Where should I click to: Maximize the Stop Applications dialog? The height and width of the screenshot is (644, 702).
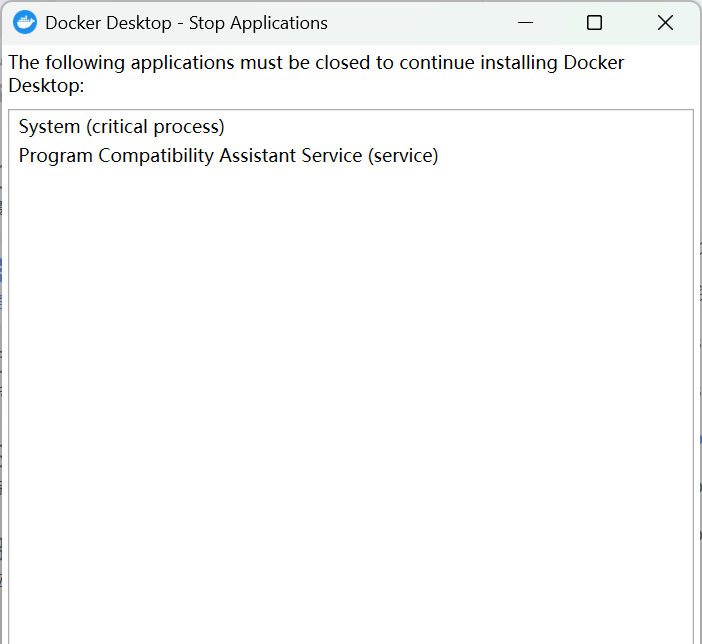(x=594, y=22)
